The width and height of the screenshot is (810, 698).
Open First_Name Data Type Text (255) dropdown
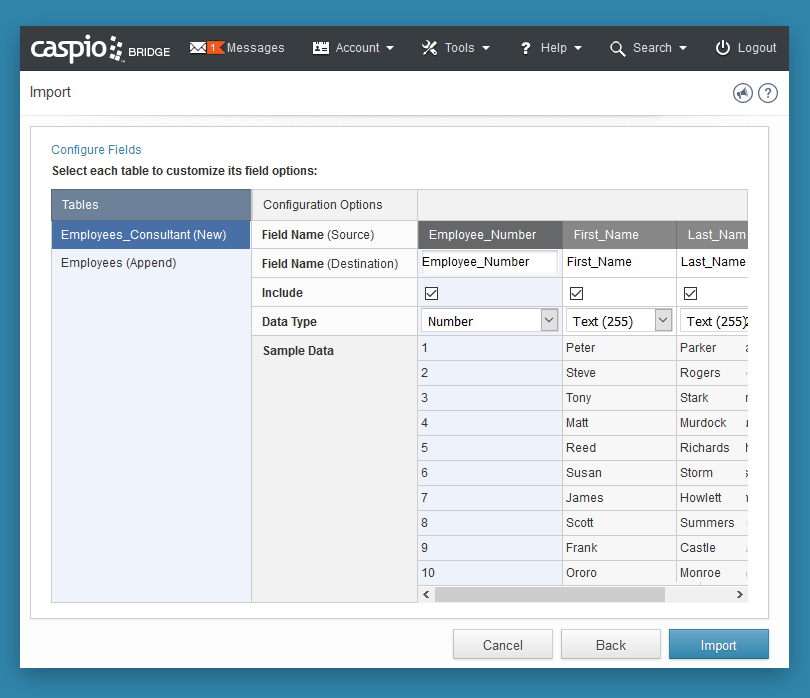619,321
